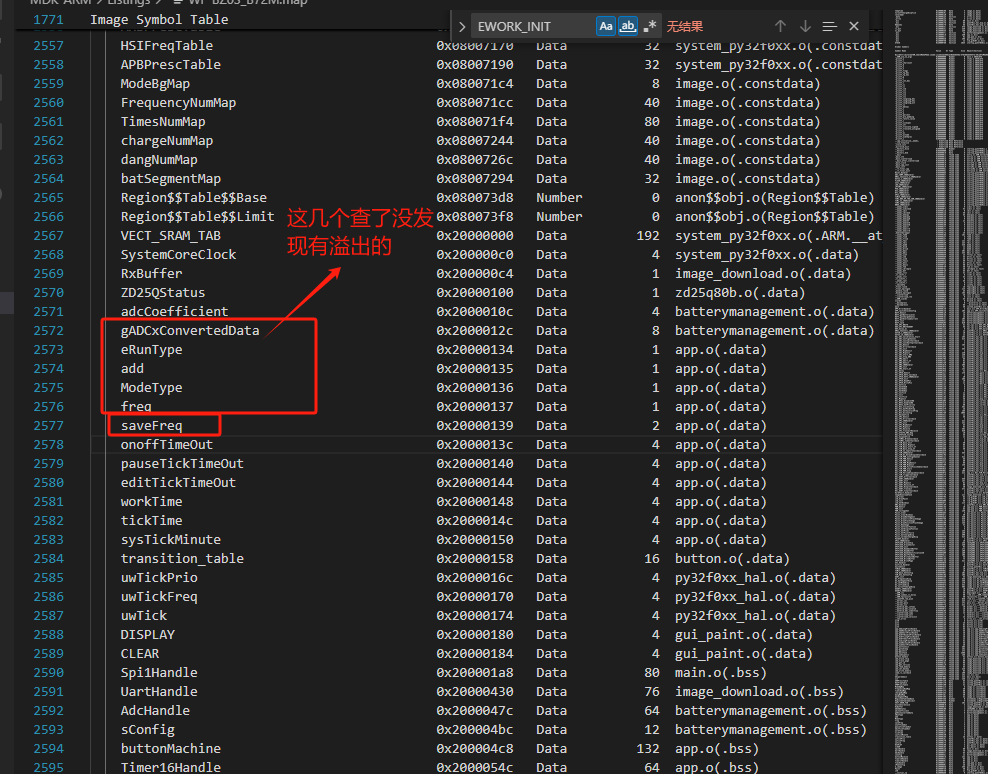Select pauseTickTimeOut symbol

pyautogui.click(x=182, y=463)
